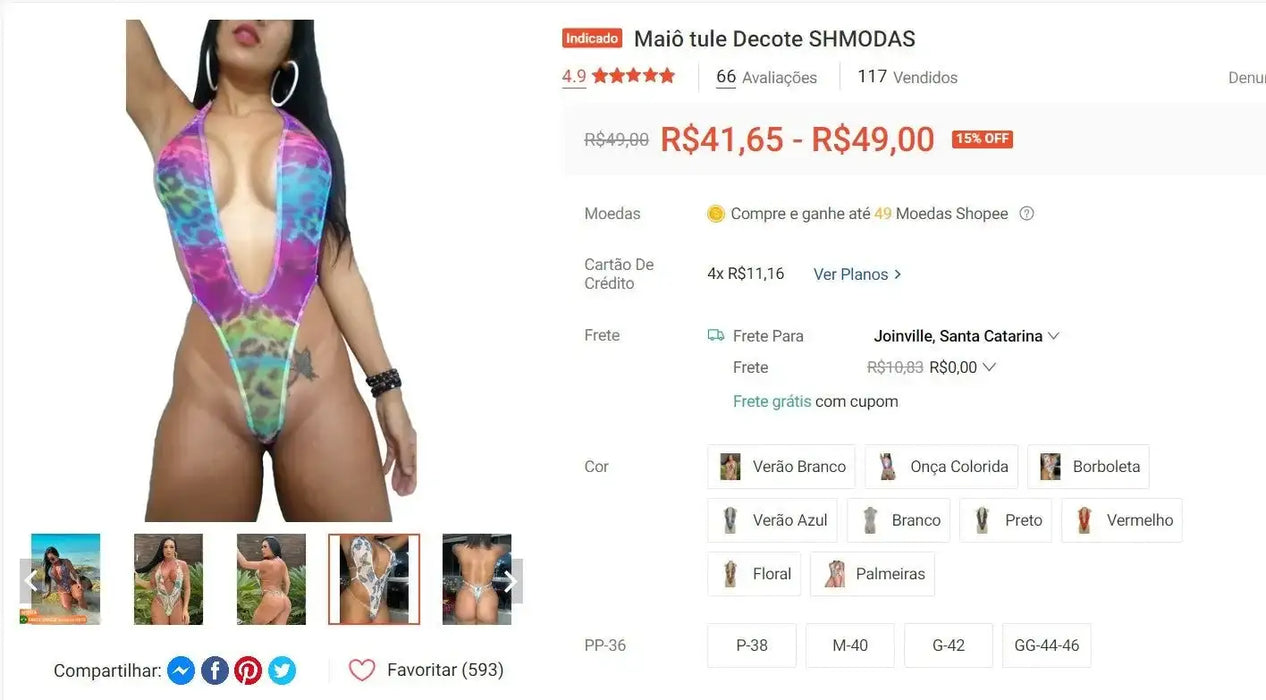This screenshot has width=1266, height=700.
Task: Share product on Facebook
Action: [215, 670]
